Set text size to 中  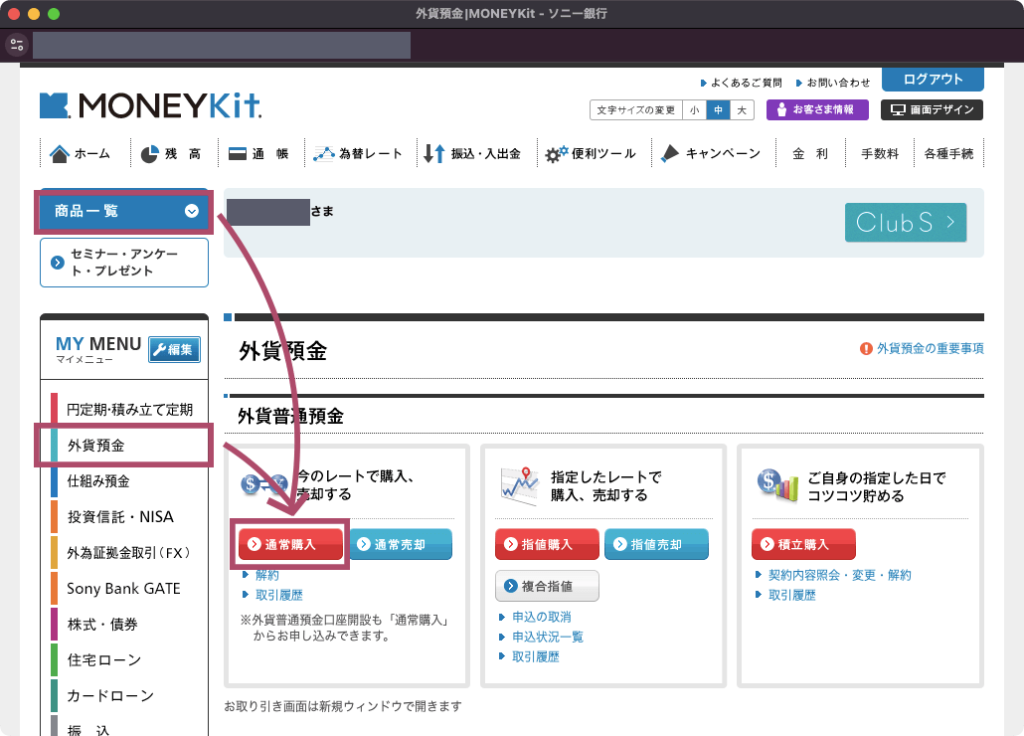pos(718,110)
